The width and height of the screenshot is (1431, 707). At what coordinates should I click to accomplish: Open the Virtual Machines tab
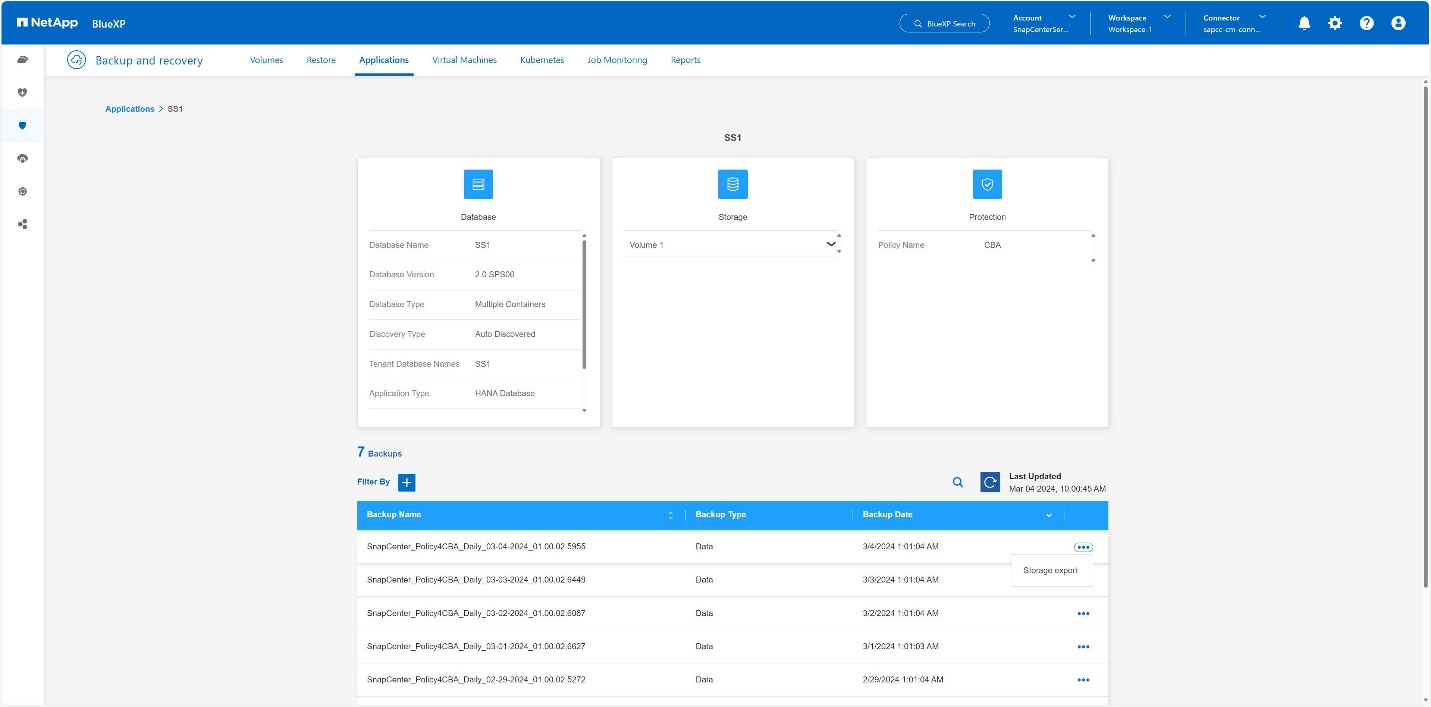(x=464, y=60)
